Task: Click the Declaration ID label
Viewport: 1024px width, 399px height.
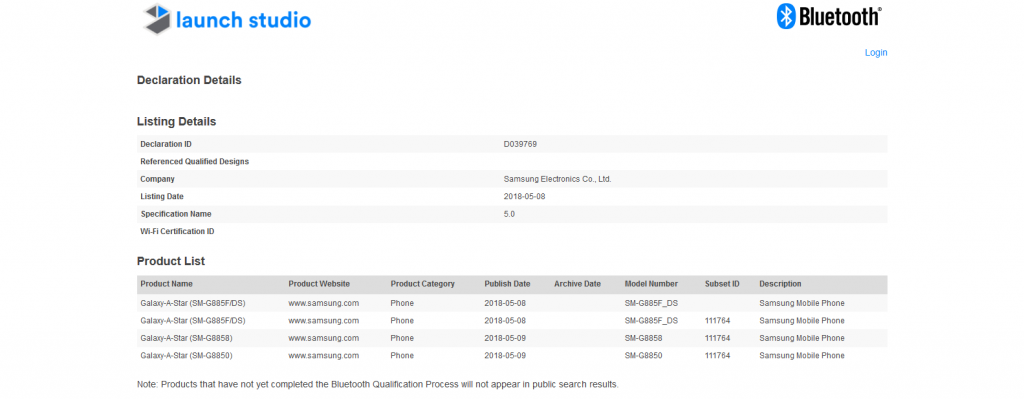Action: coord(166,144)
